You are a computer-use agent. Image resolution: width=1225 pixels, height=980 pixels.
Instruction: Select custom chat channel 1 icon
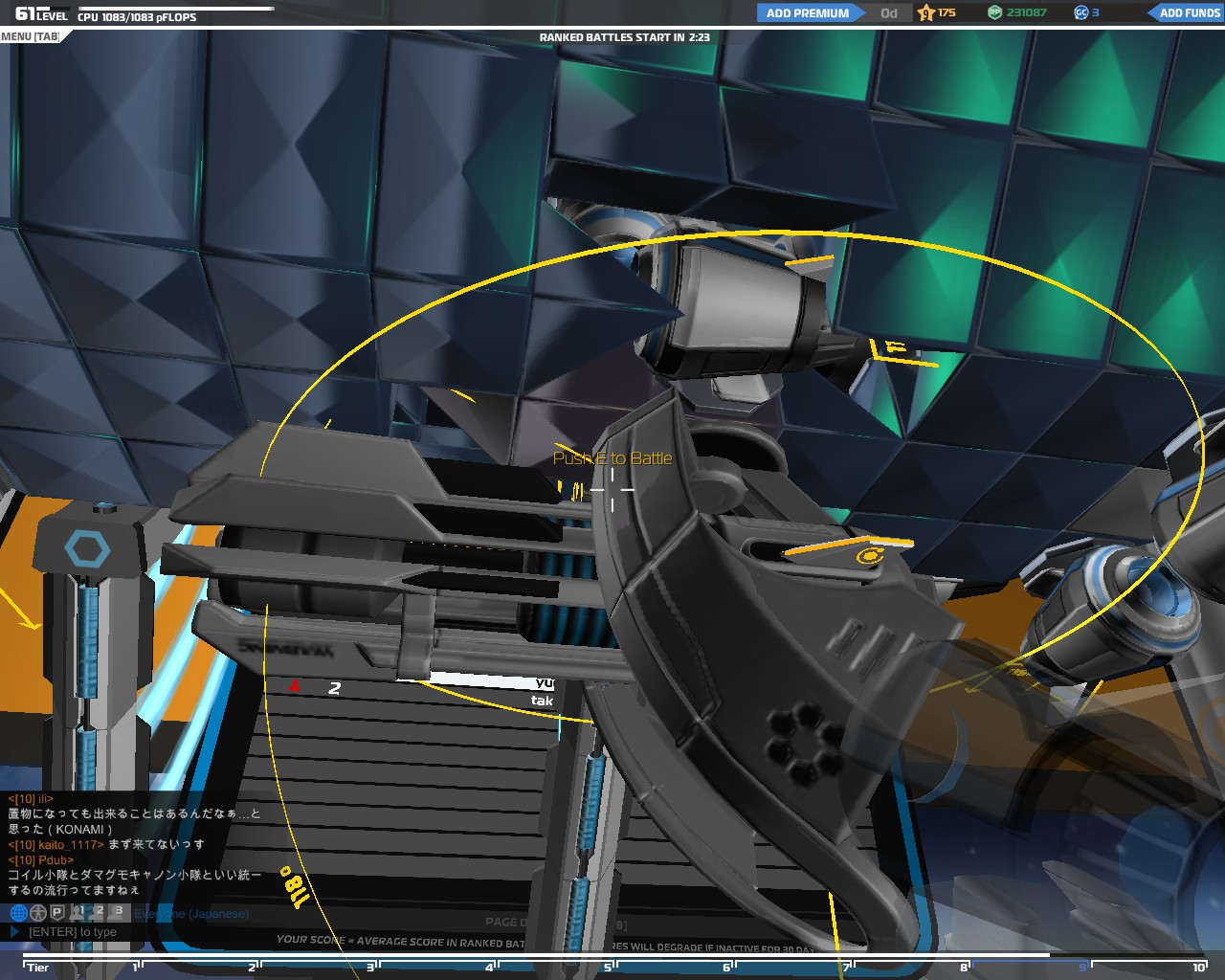pos(78,912)
